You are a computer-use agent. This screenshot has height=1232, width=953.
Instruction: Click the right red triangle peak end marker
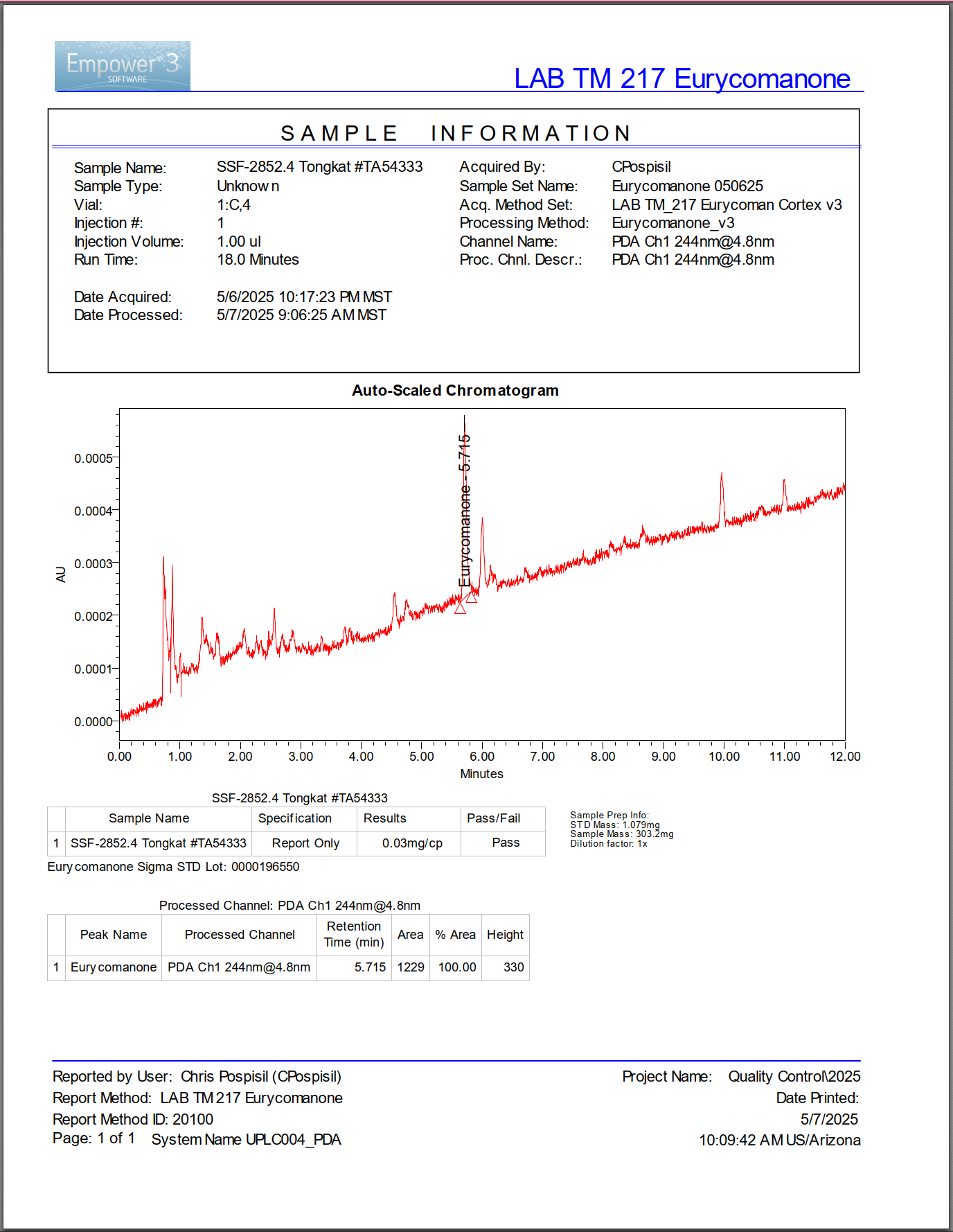(472, 597)
